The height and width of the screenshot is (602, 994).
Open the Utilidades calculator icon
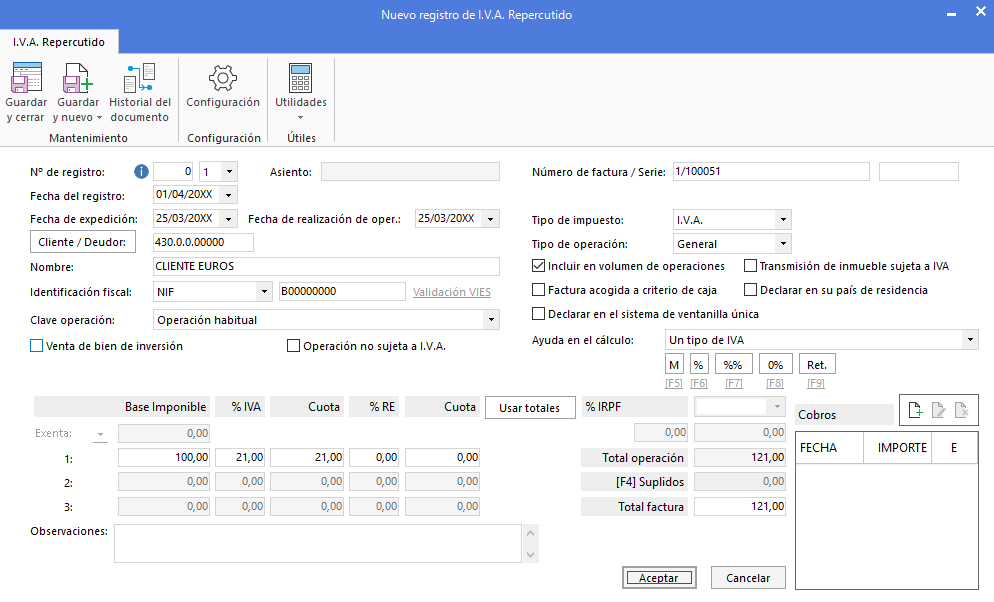pyautogui.click(x=300, y=79)
